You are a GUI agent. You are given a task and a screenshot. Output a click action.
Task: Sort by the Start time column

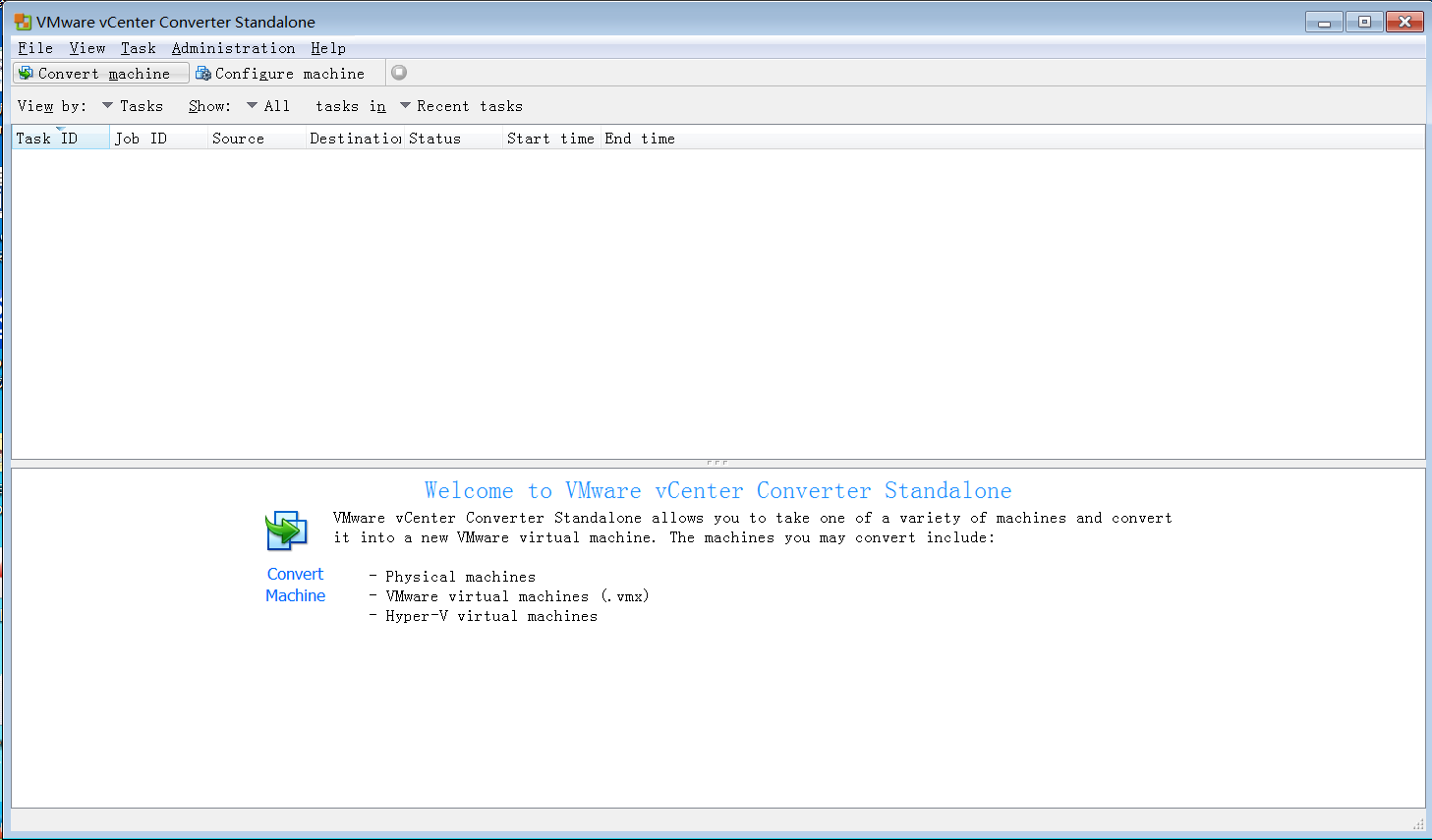point(551,139)
